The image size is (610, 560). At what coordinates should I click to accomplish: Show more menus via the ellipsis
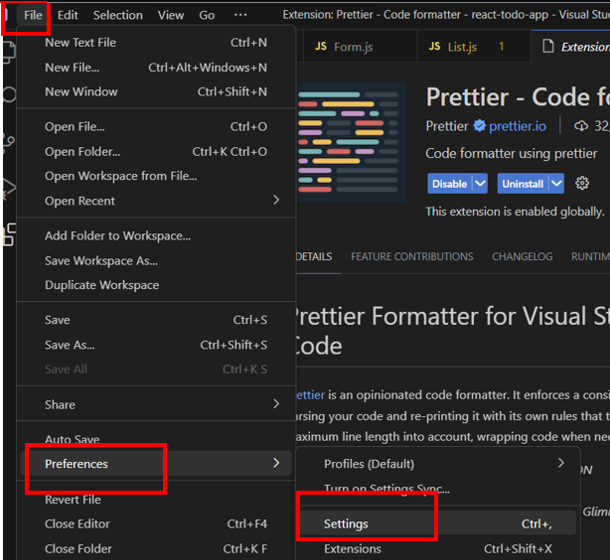coord(240,15)
